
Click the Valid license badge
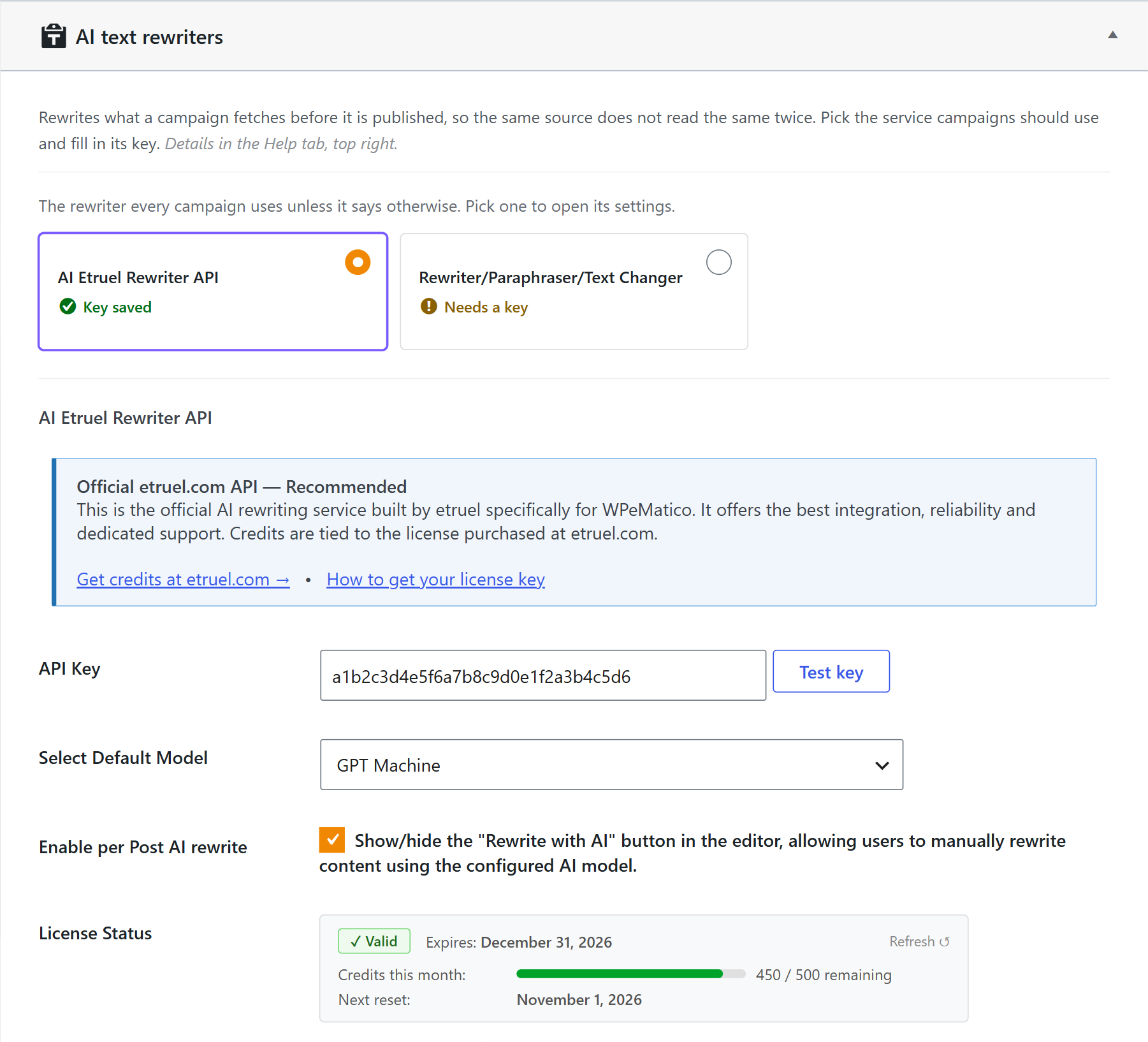click(x=374, y=941)
